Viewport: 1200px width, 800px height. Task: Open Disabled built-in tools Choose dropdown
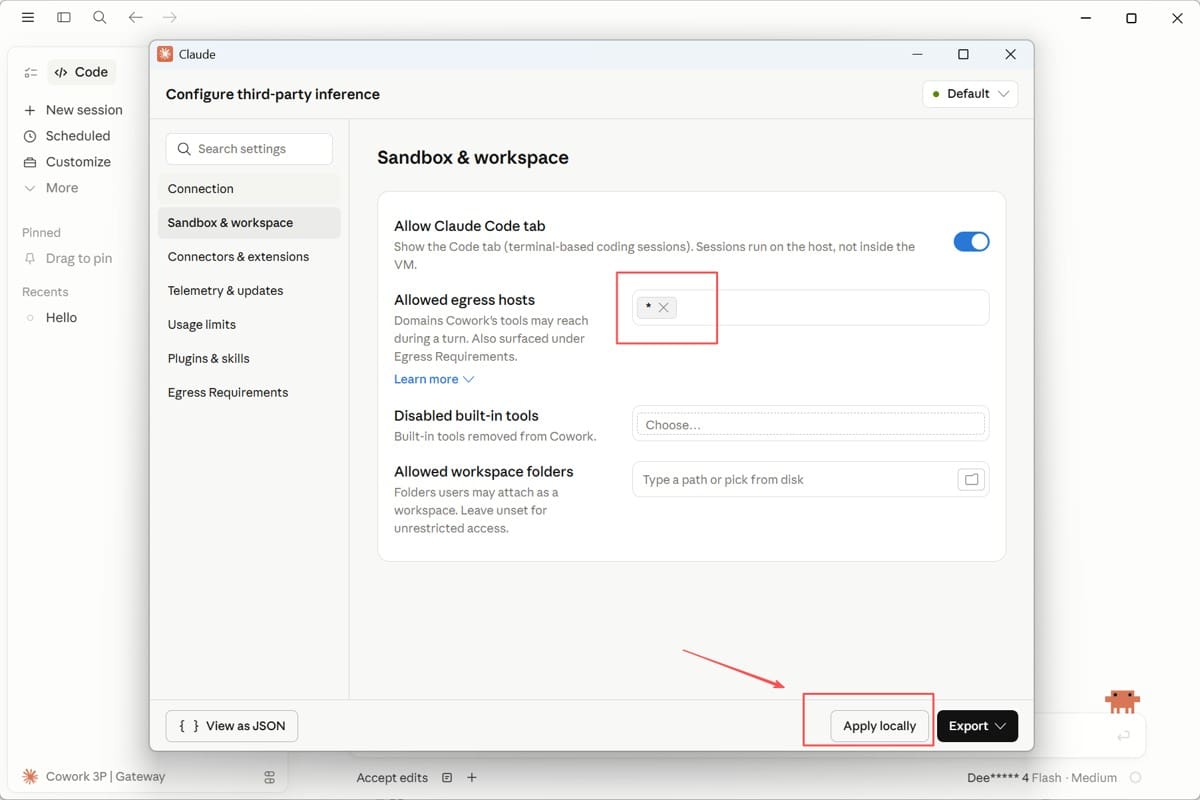[x=810, y=424]
